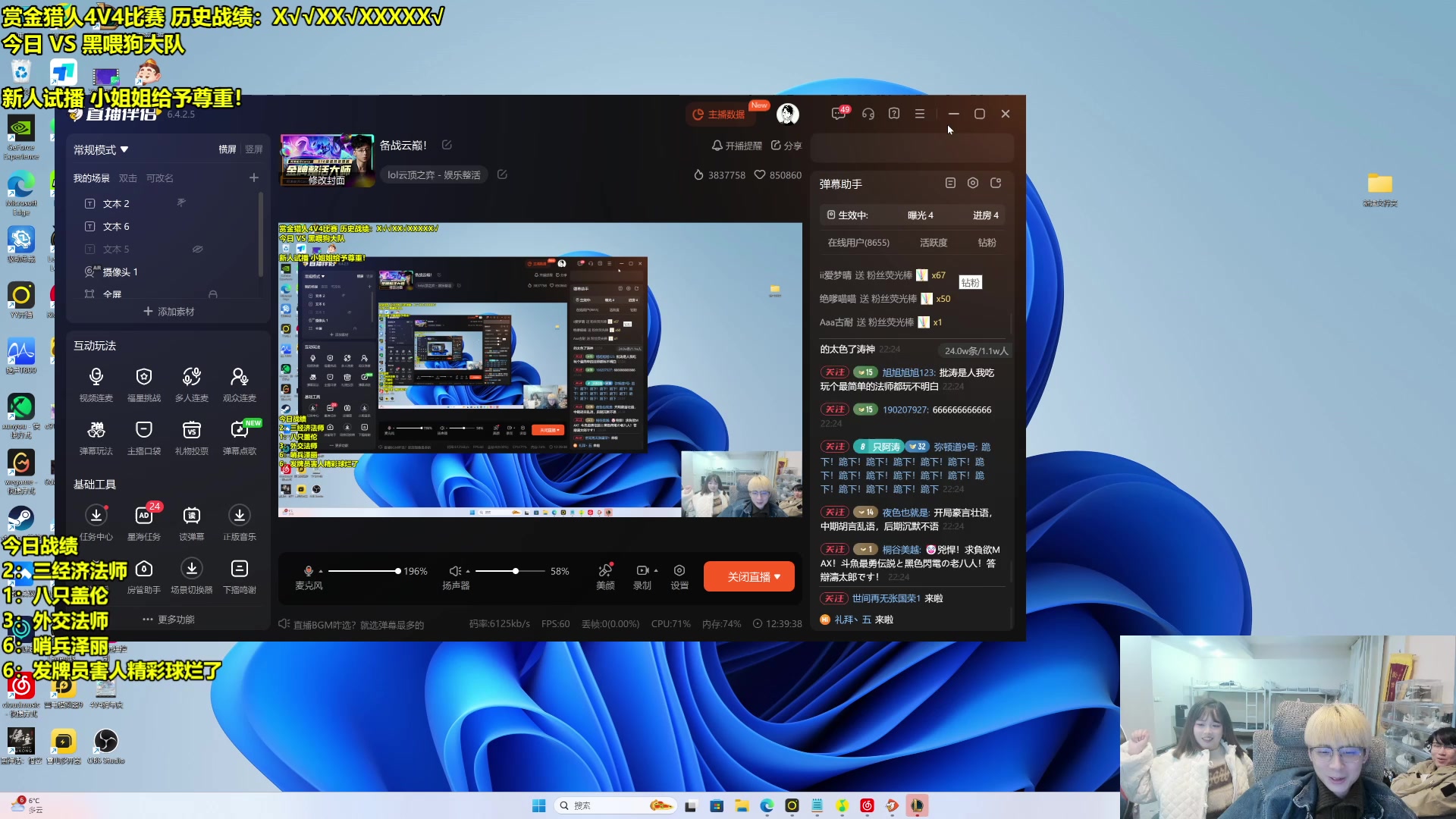Open 正版音乐 licensed music tool

pos(239,523)
